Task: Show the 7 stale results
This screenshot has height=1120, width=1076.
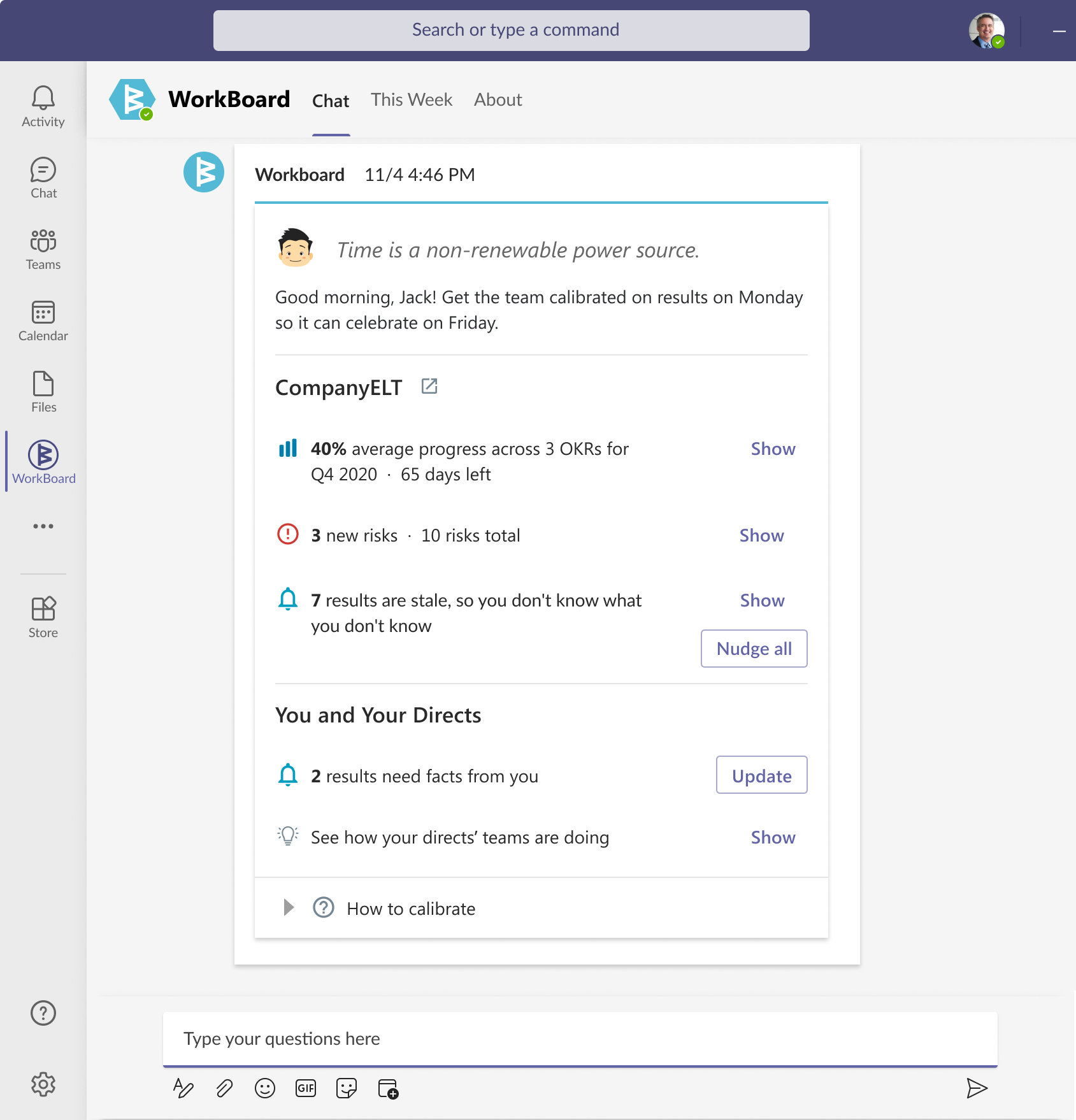Action: (x=762, y=600)
